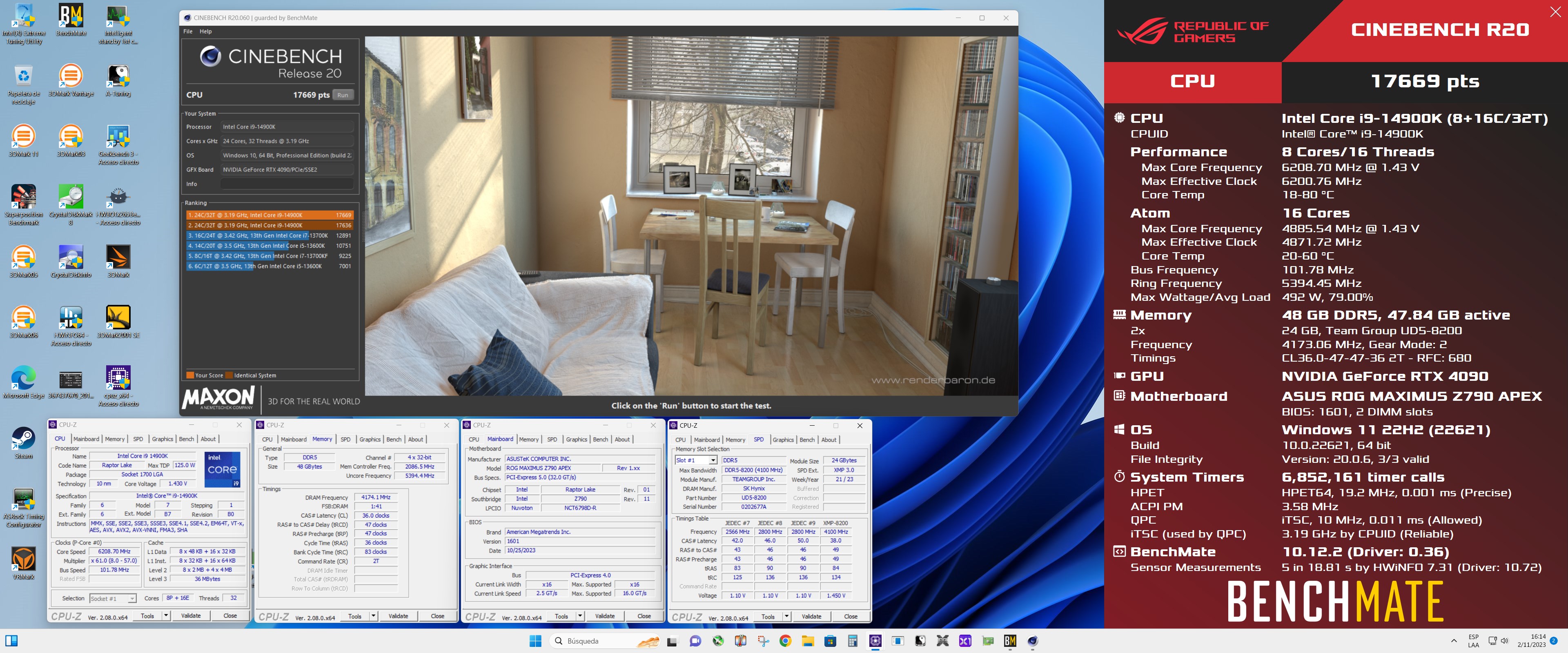Select ranking row Core i7-13700K 12891
1568x653 pixels.
pyautogui.click(x=269, y=235)
